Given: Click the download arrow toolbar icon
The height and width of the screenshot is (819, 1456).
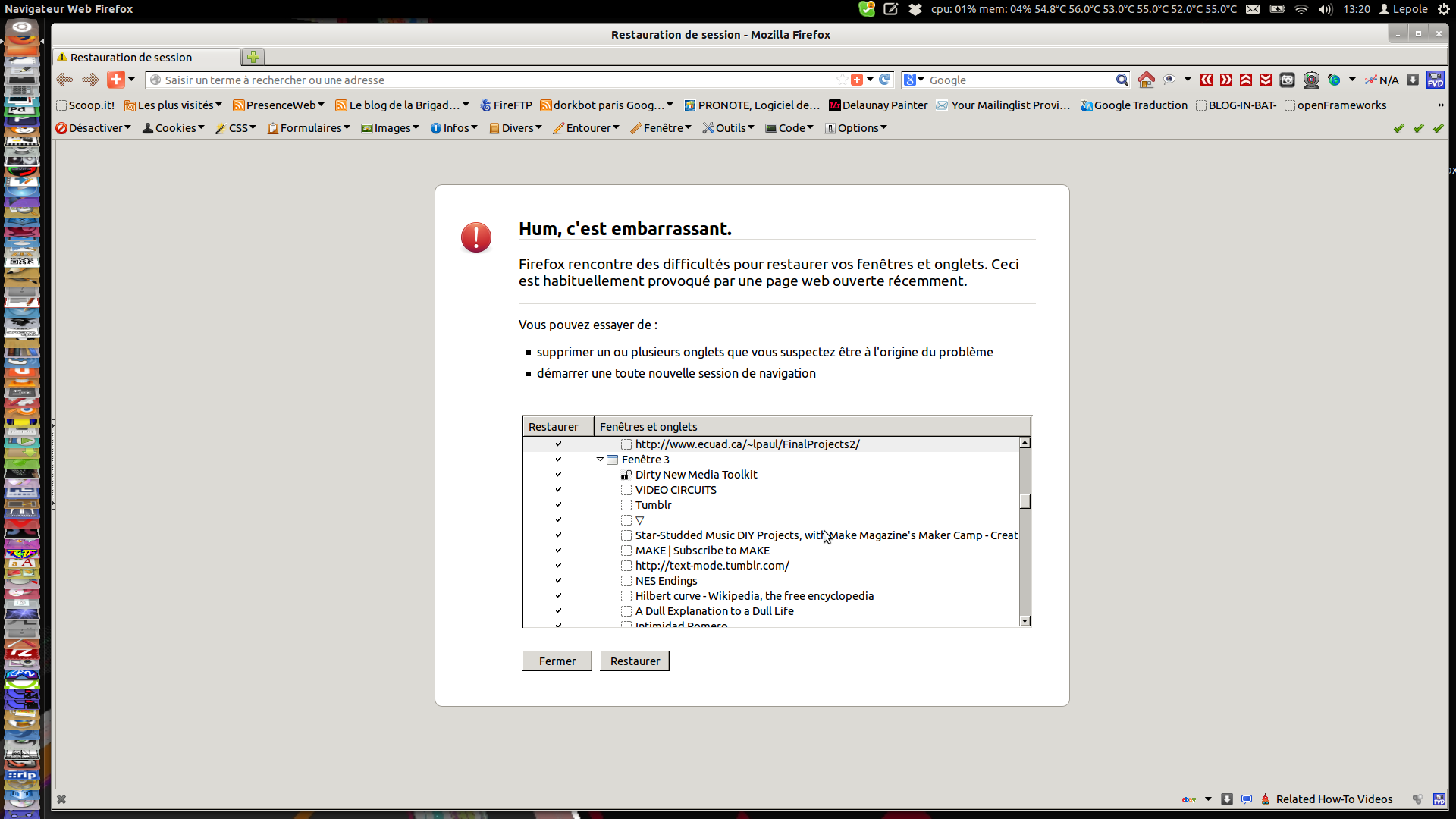Looking at the screenshot, I should point(1413,80).
